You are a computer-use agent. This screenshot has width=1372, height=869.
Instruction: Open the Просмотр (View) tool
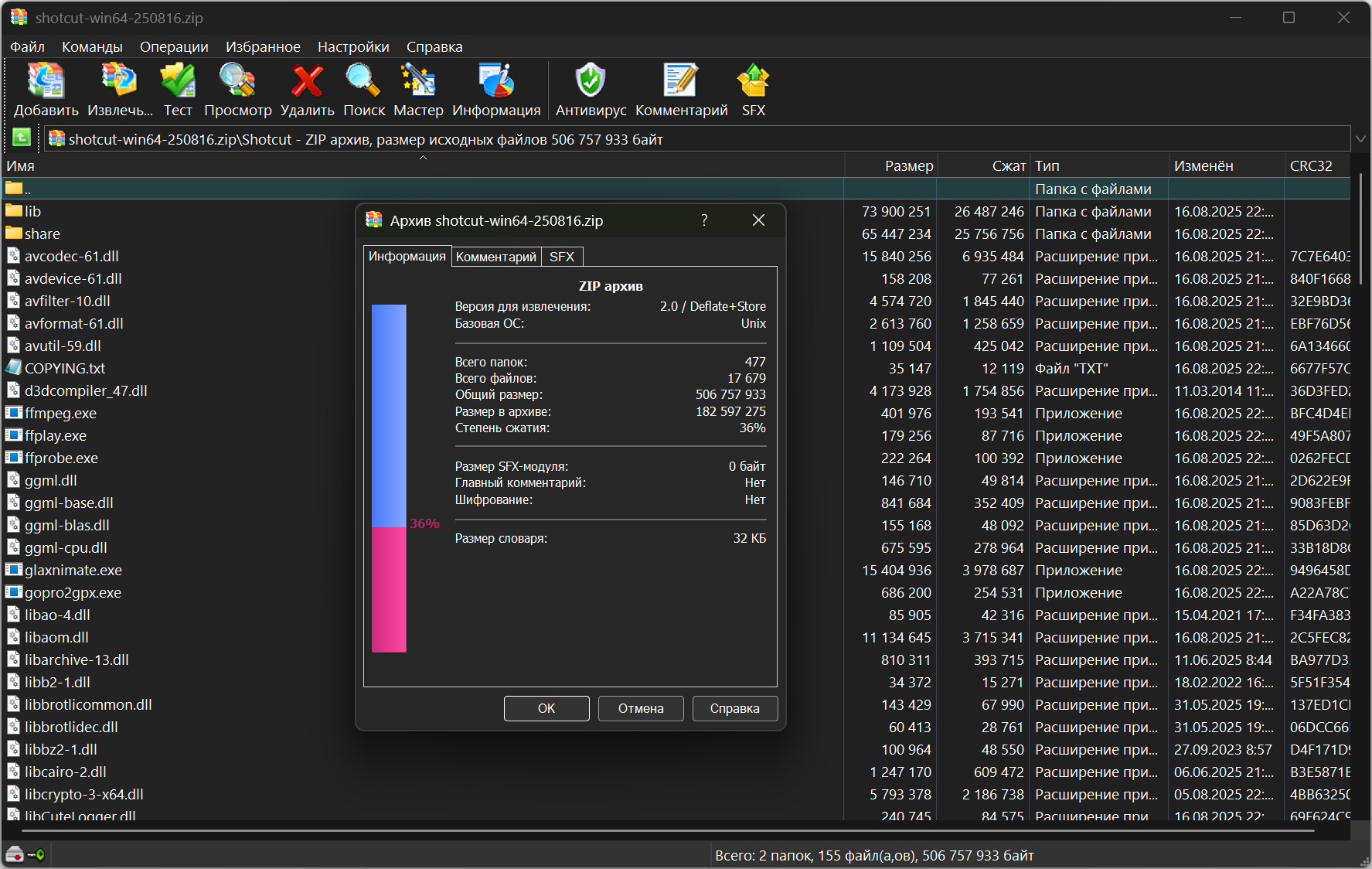click(x=237, y=90)
